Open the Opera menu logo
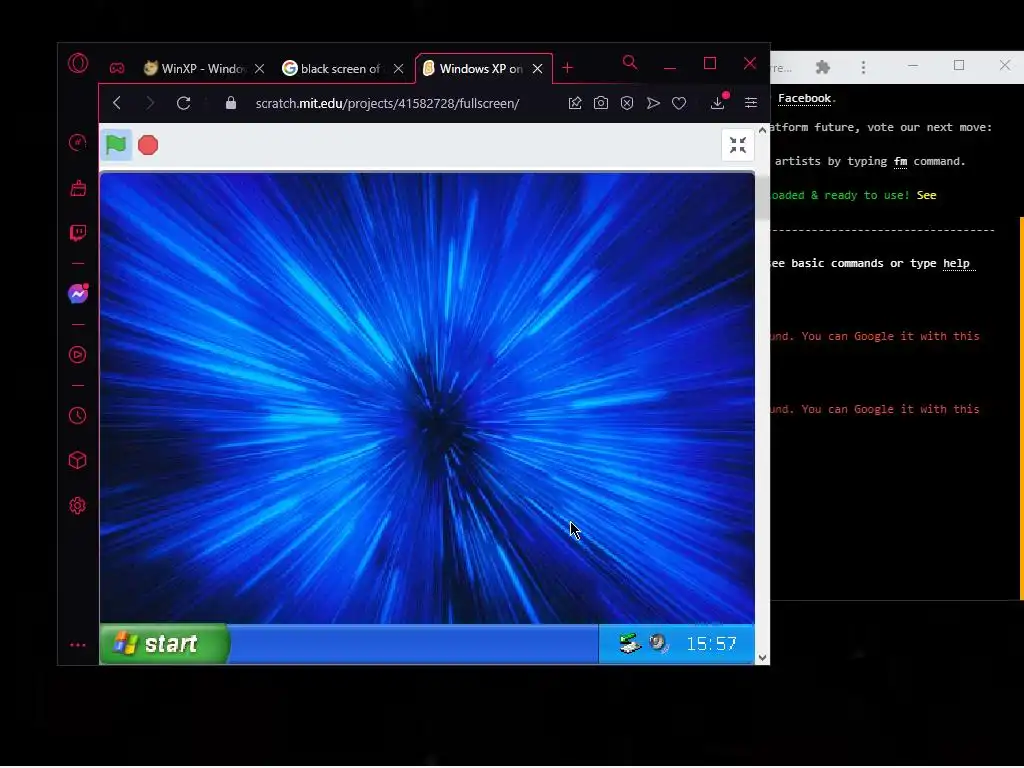Viewport: 1024px width, 768px height. click(78, 63)
